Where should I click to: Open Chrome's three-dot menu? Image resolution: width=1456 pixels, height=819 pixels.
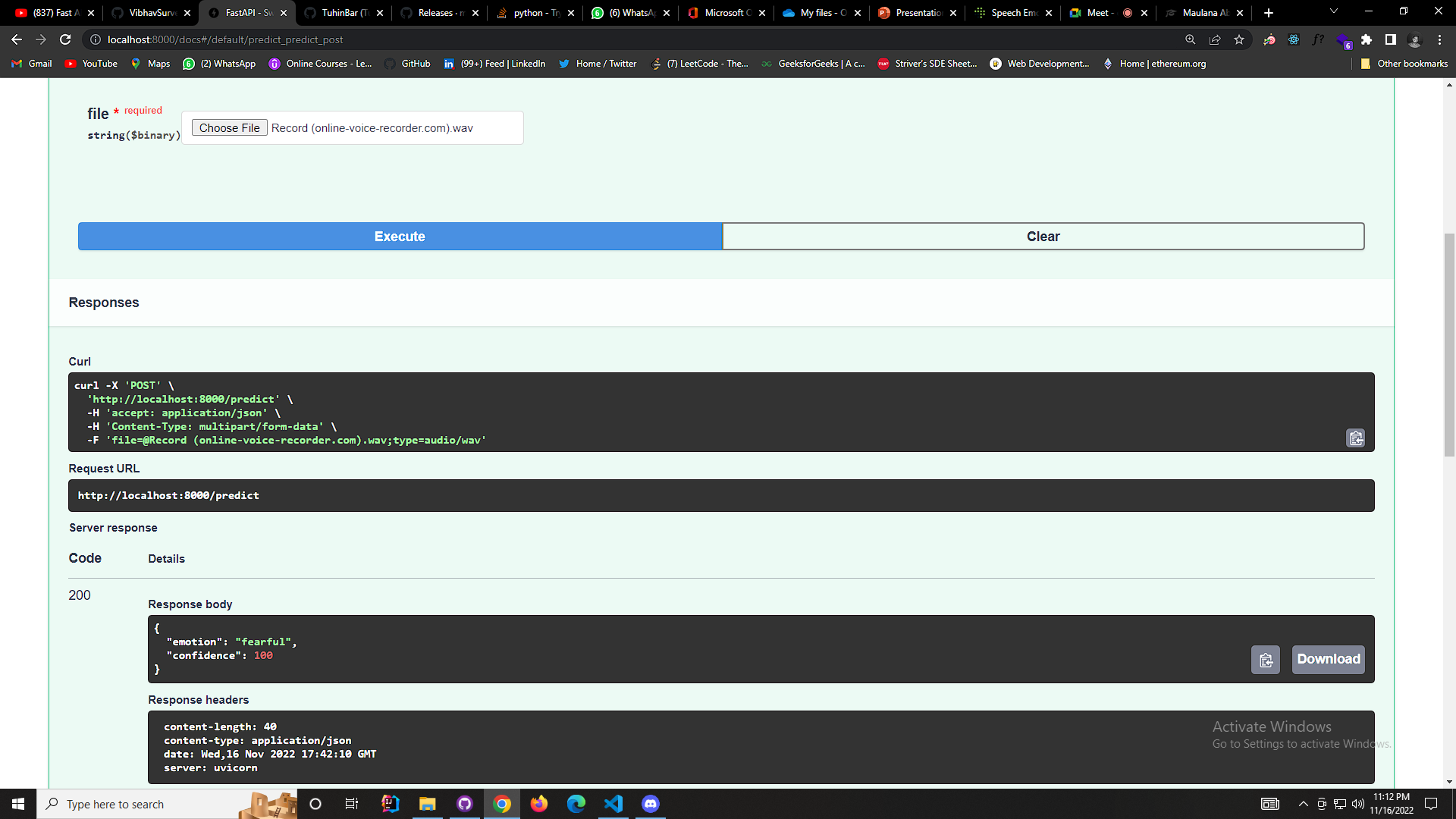[1439, 39]
